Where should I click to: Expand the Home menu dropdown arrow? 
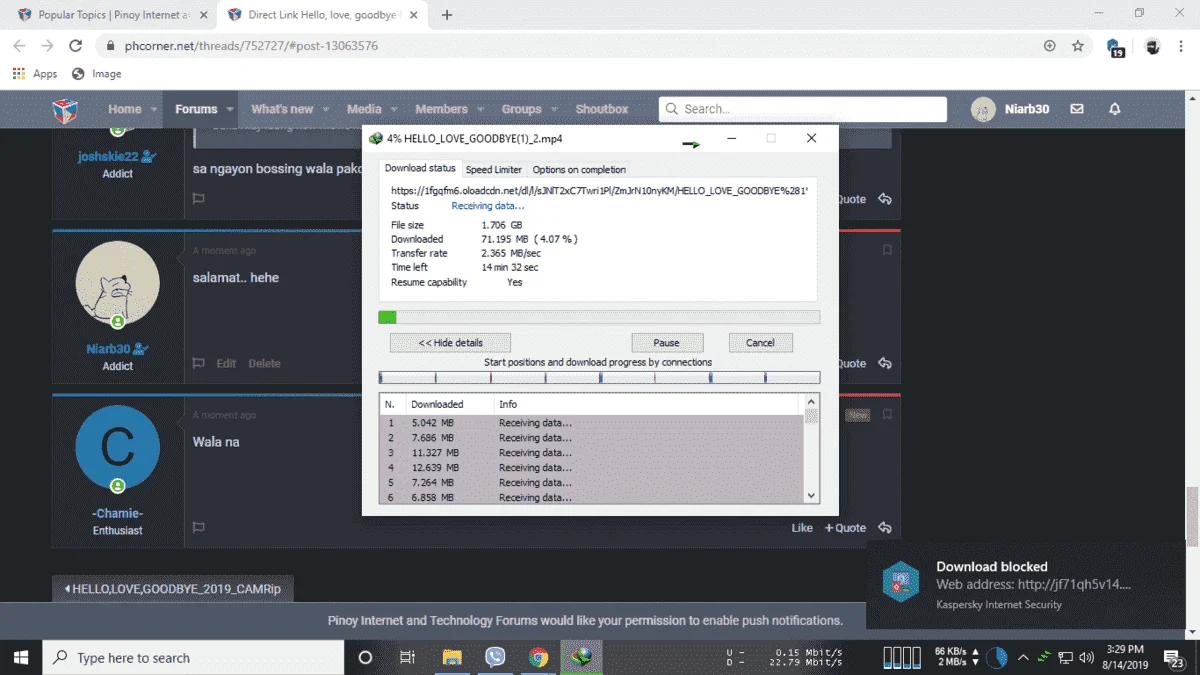point(153,109)
